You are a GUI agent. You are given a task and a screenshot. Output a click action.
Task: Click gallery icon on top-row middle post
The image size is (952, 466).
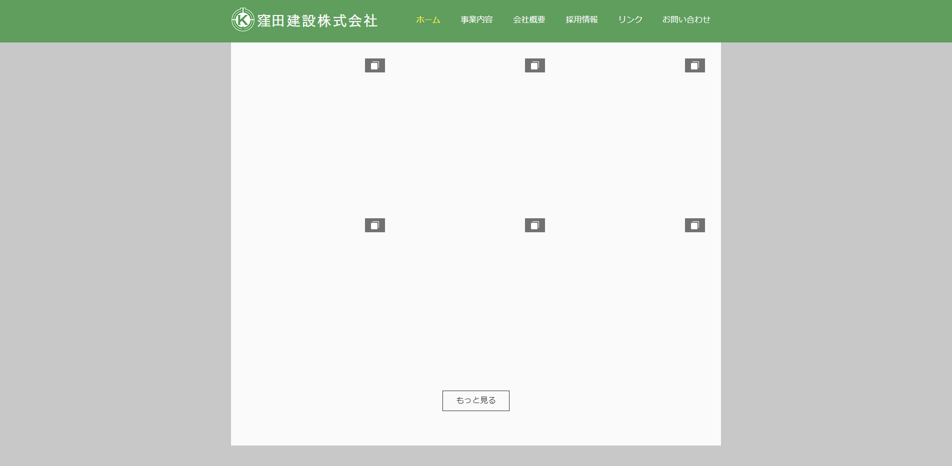[535, 66]
